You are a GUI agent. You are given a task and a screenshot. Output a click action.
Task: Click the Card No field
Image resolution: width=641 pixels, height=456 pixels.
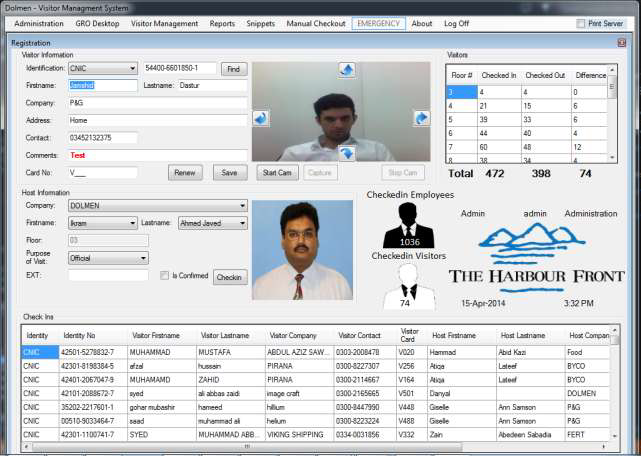pos(103,173)
